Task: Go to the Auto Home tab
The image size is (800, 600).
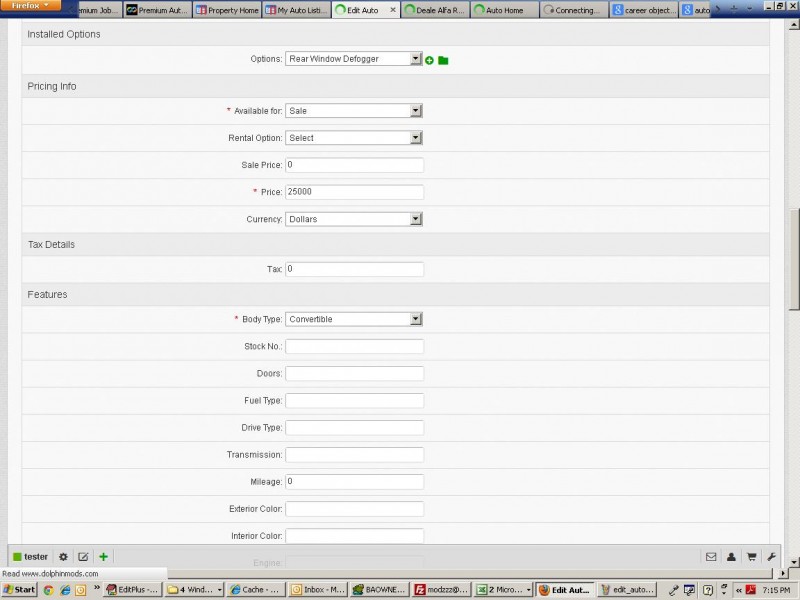Action: [505, 10]
